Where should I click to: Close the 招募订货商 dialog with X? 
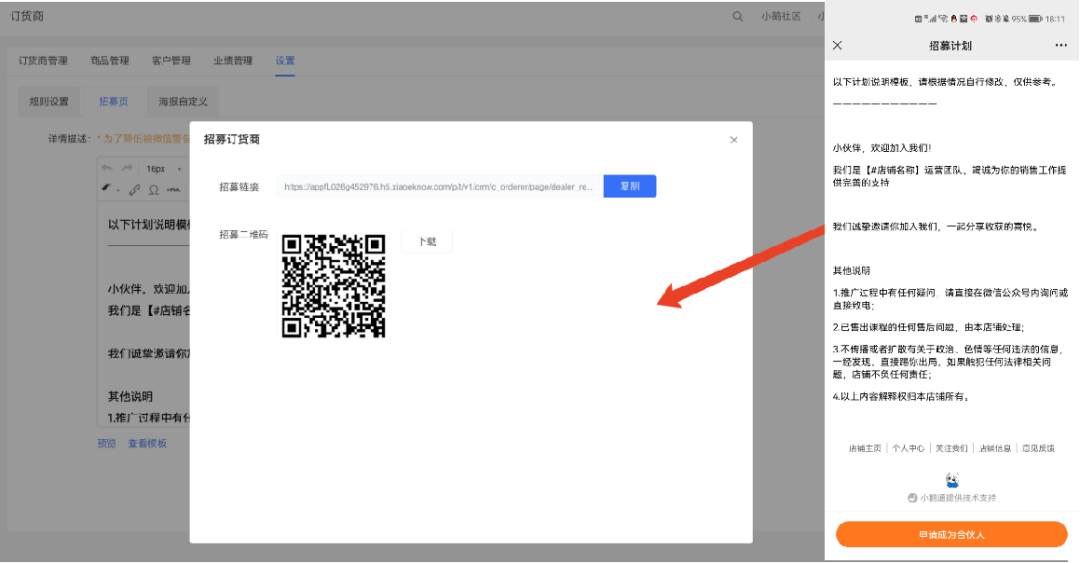tap(734, 140)
